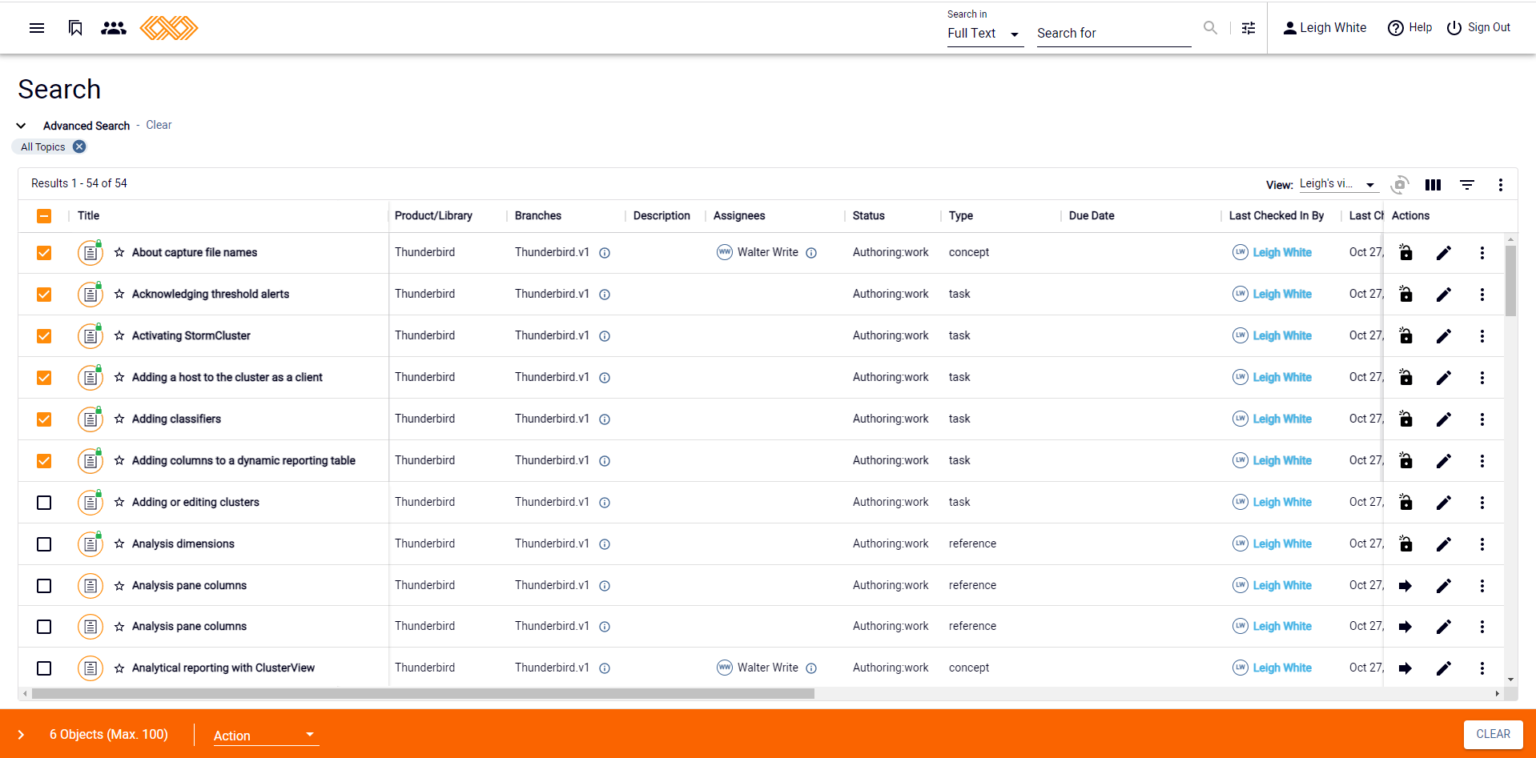Click lock icon for Adding a host row
Viewport: 1536px width, 758px height.
[1406, 378]
